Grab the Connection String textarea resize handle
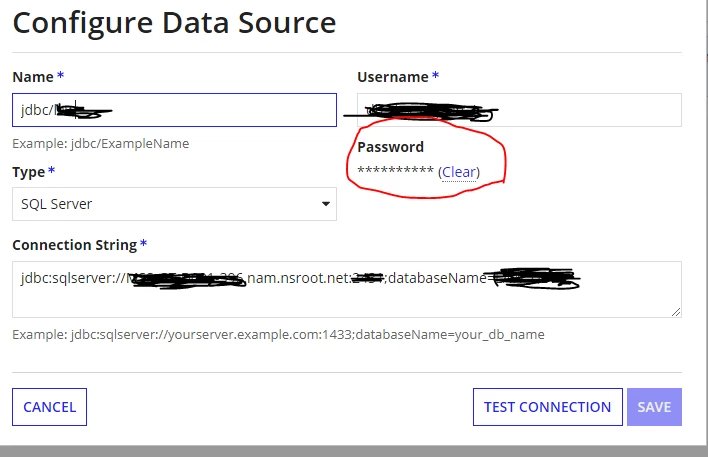Viewport: 708px width, 457px height. click(x=675, y=312)
